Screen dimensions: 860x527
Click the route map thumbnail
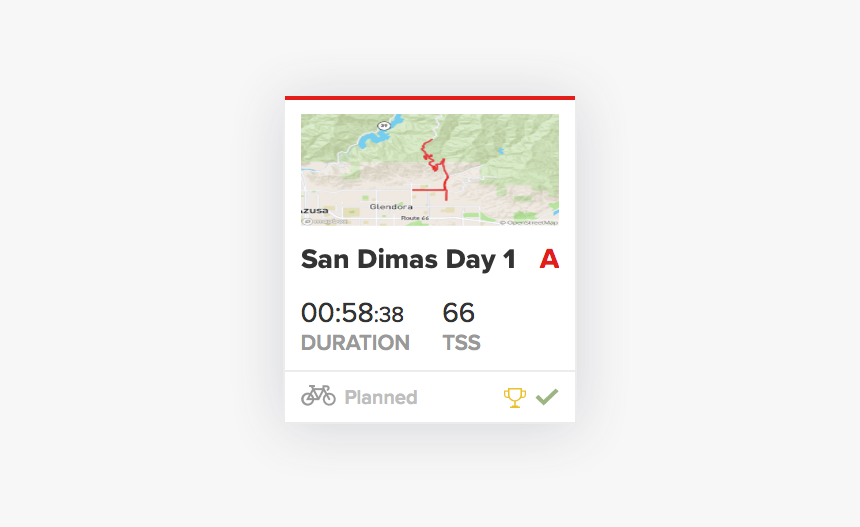[x=430, y=169]
